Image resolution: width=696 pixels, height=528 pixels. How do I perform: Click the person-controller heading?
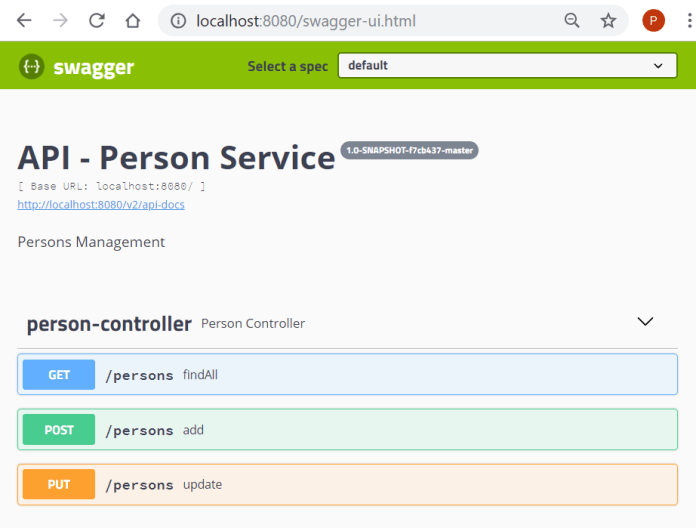coord(109,324)
